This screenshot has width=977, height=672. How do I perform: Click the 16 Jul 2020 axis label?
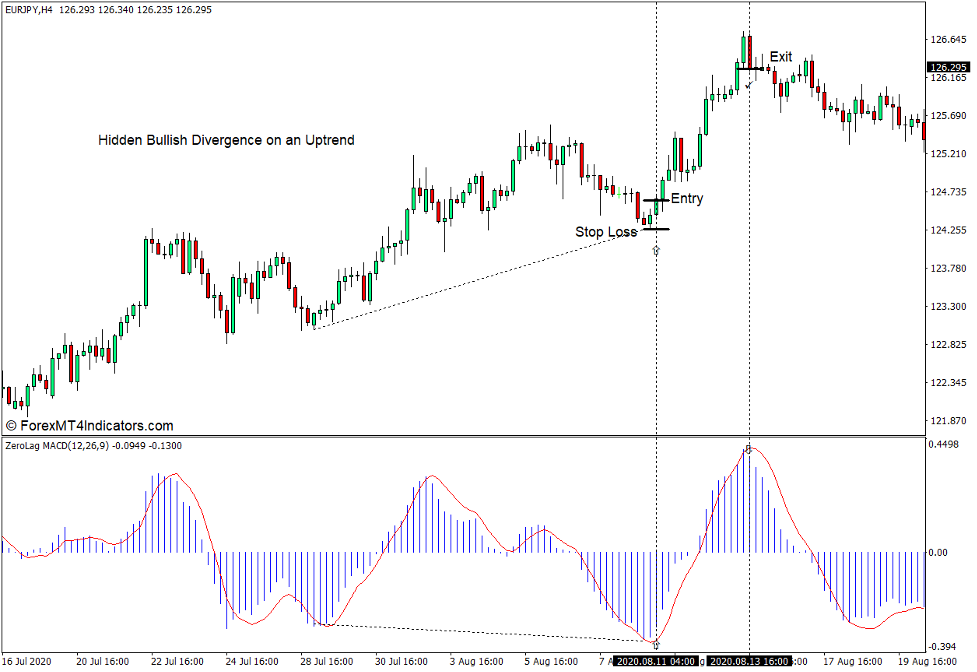click(27, 662)
